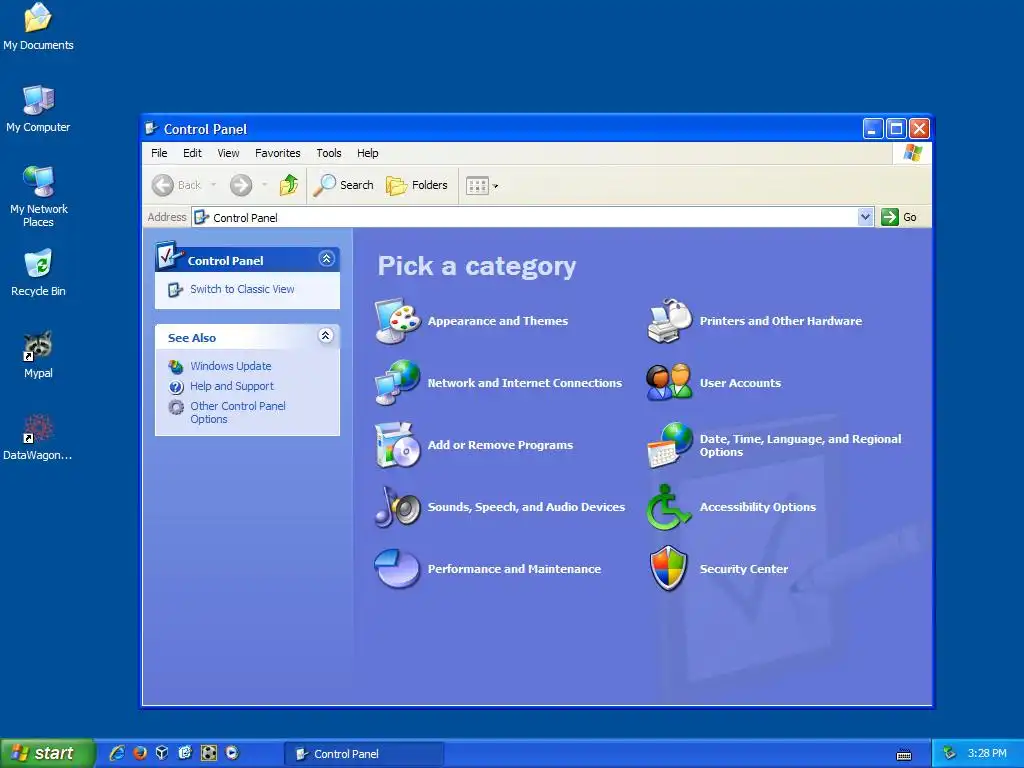Open the Add or Remove Programs icon
Screen dimensions: 1024x768
click(x=398, y=445)
